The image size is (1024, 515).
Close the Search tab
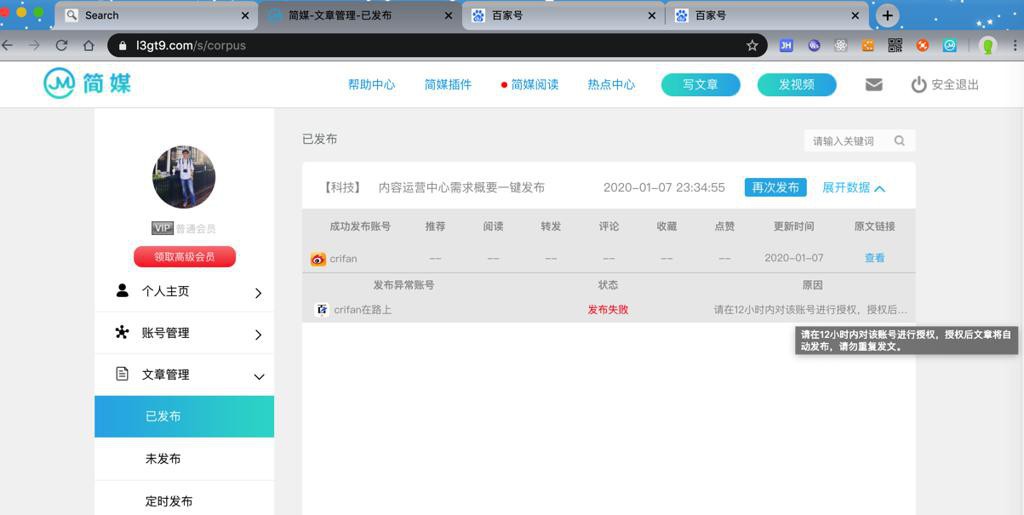coord(245,15)
